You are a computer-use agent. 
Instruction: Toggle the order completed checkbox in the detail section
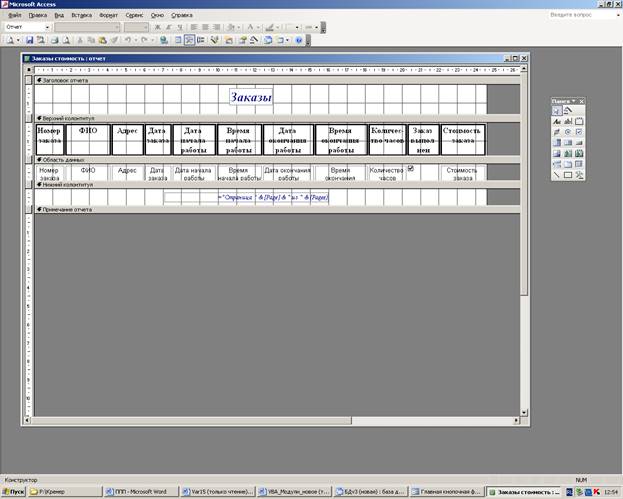[x=411, y=169]
